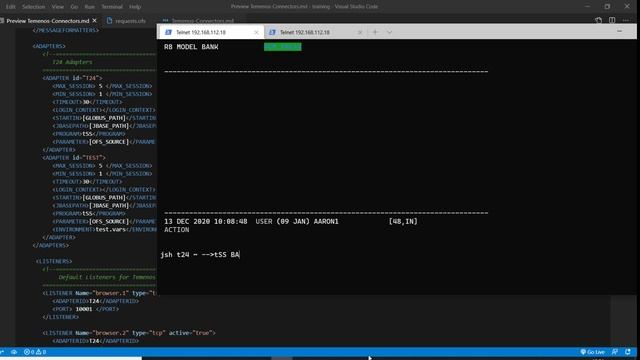The width and height of the screenshot is (640, 360).
Task: Close the second Telnet tab
Action: click(x=360, y=32)
